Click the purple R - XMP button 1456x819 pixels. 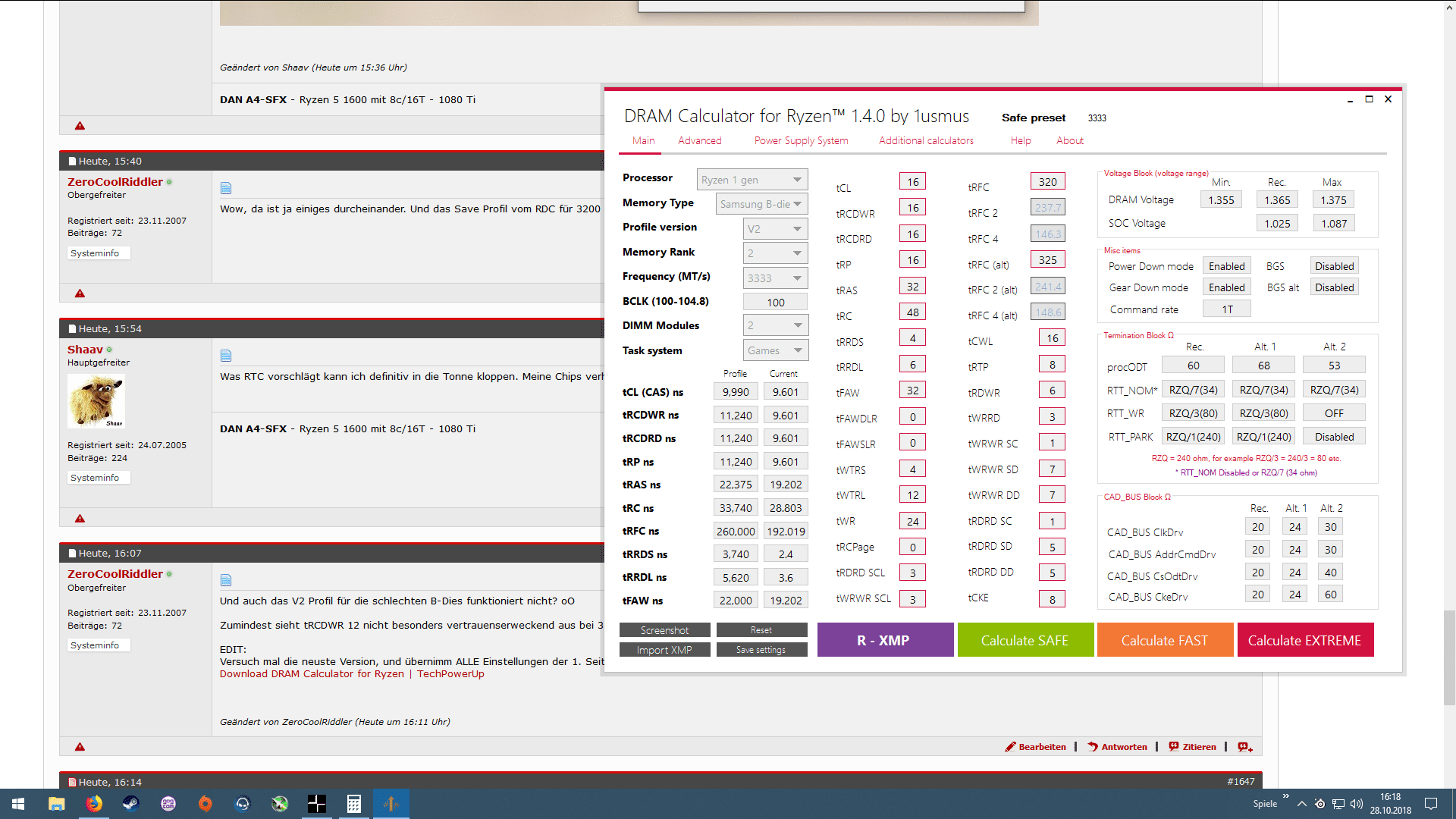[x=884, y=641]
